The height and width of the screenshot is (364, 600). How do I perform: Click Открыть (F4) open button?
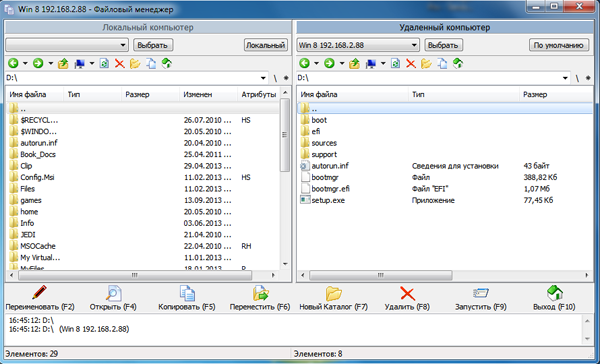[x=113, y=298]
